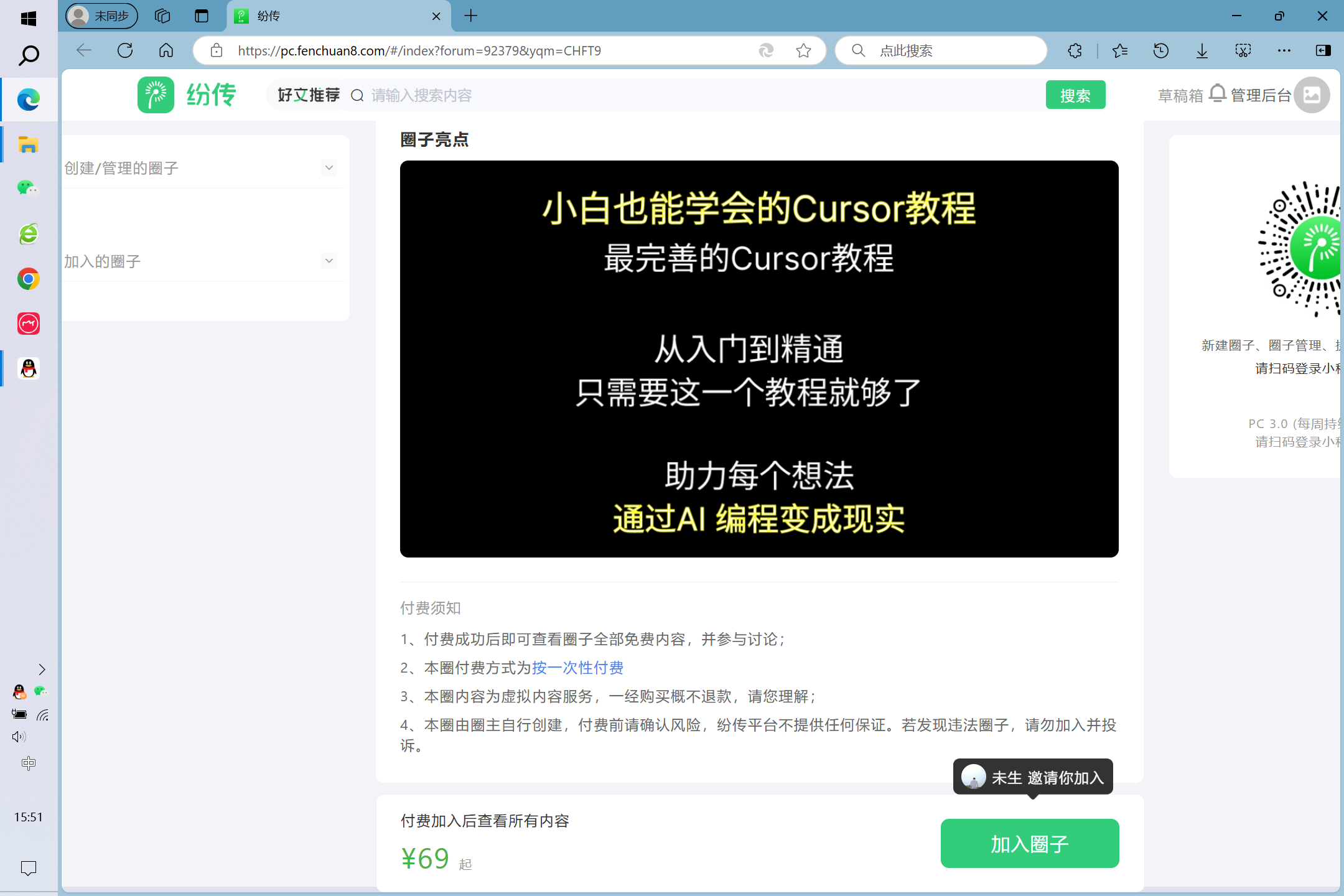Click the ¥69 price text
Image resolution: width=1344 pixels, height=896 pixels.
(425, 859)
